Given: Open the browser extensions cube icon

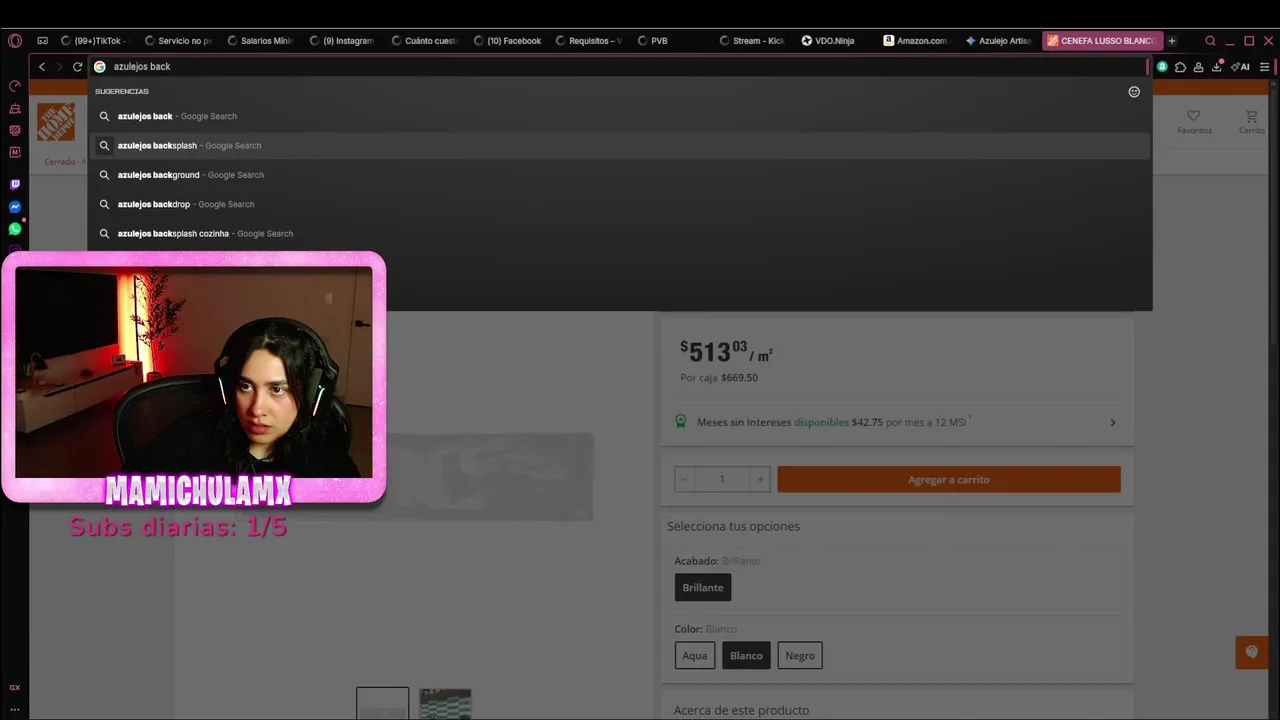Looking at the screenshot, I should click(x=1180, y=67).
